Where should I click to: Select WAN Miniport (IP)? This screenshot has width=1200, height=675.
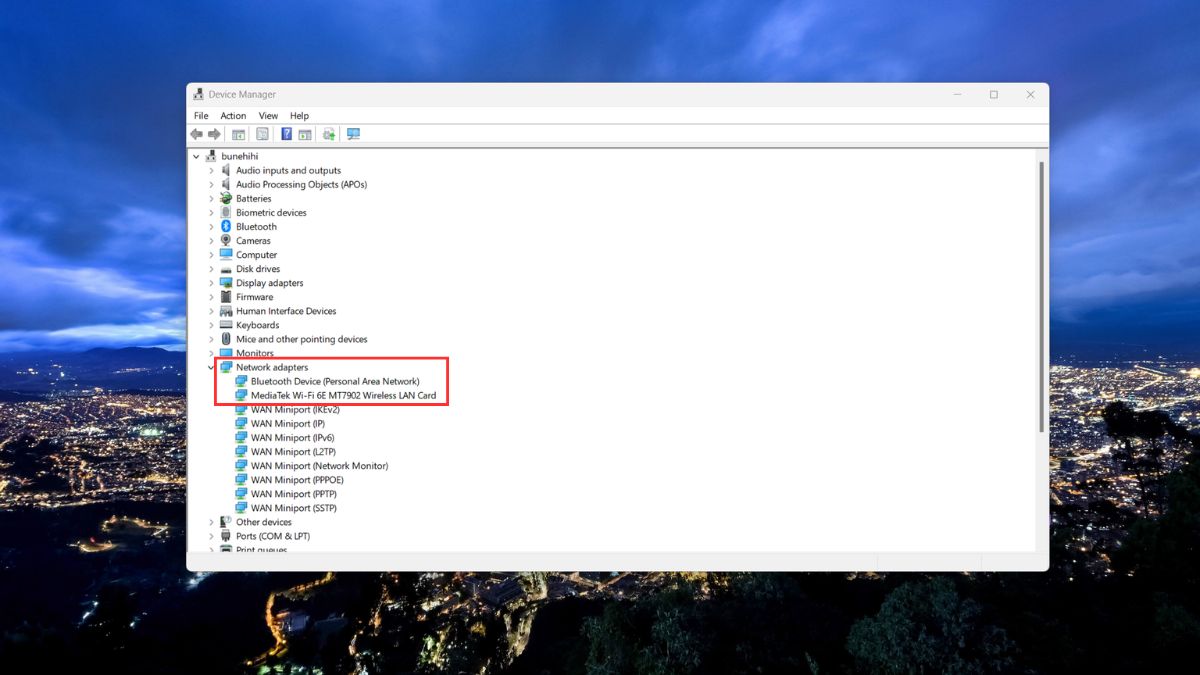288,424
